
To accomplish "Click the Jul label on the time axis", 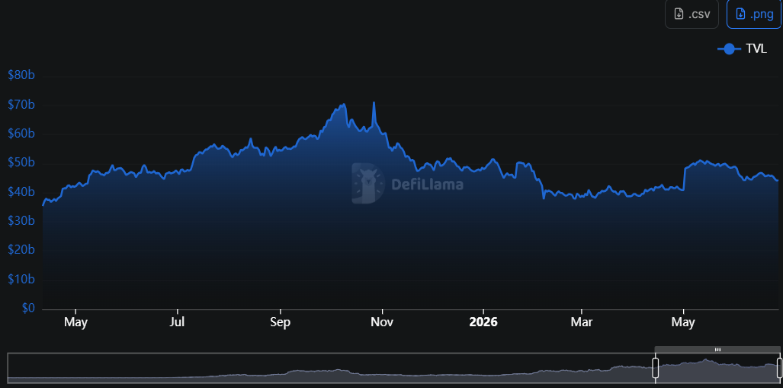I will [177, 323].
